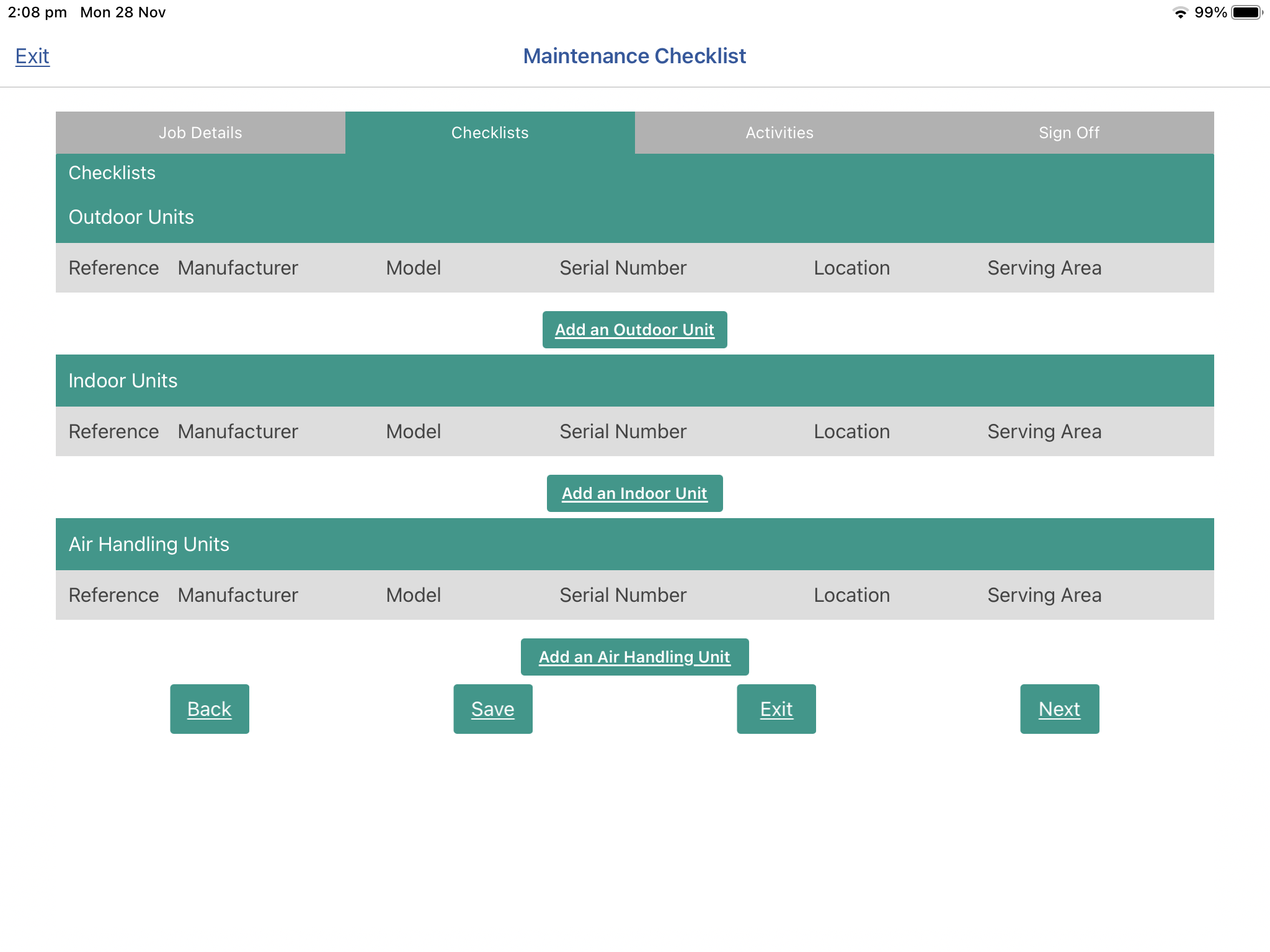Tap Reference column in Indoor Units table
Viewport: 1270px width, 952px height.
(113, 431)
